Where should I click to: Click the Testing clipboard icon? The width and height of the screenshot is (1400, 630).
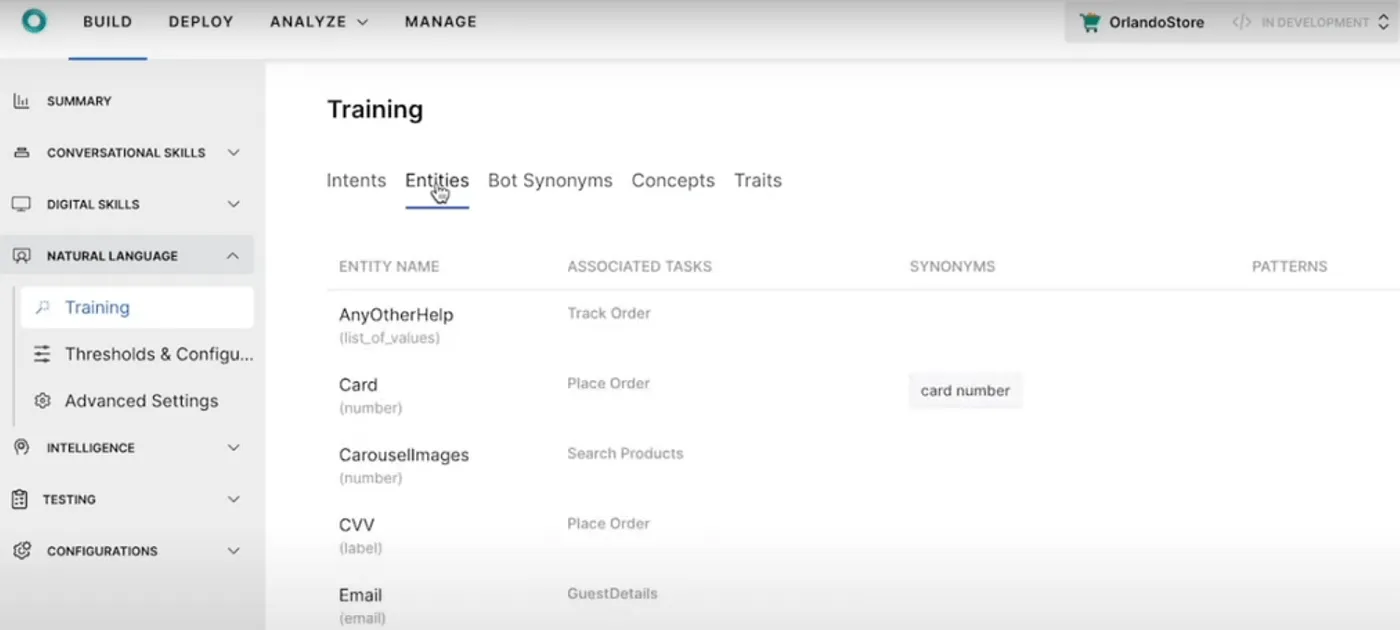point(19,499)
